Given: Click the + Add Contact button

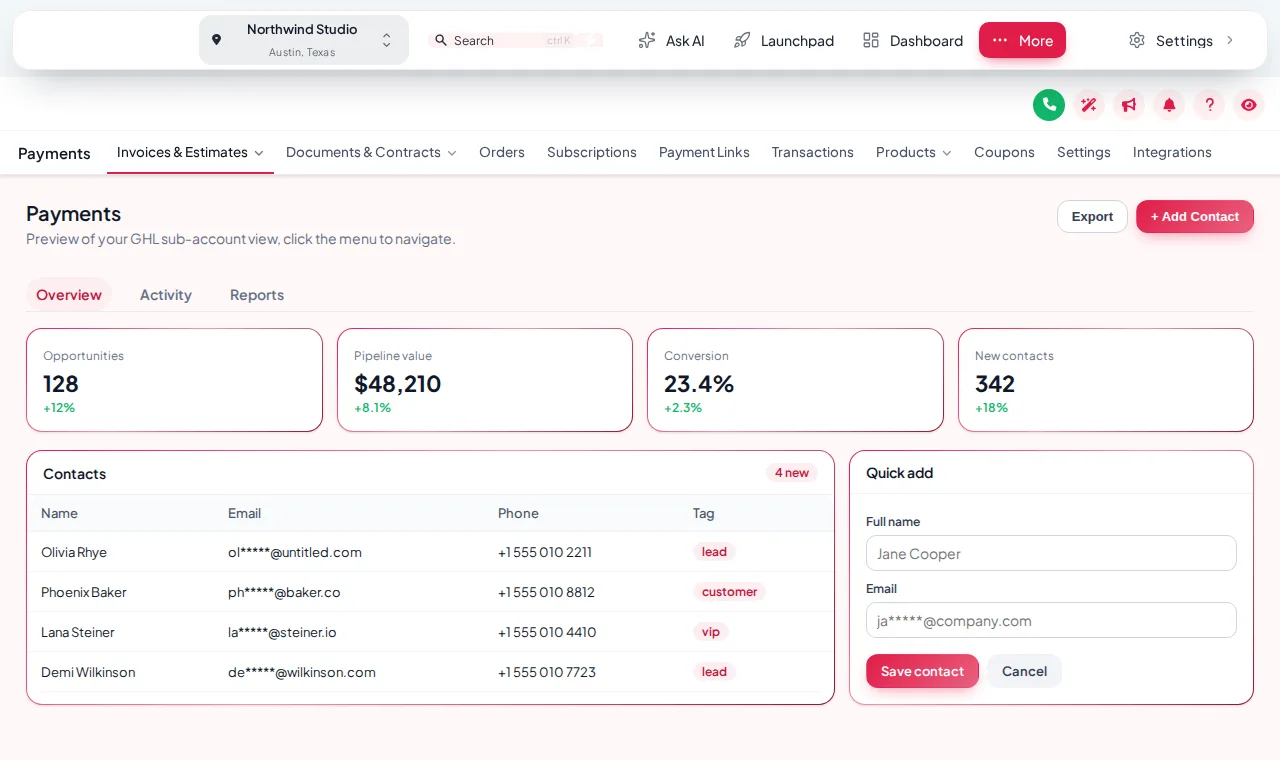Looking at the screenshot, I should 1195,216.
